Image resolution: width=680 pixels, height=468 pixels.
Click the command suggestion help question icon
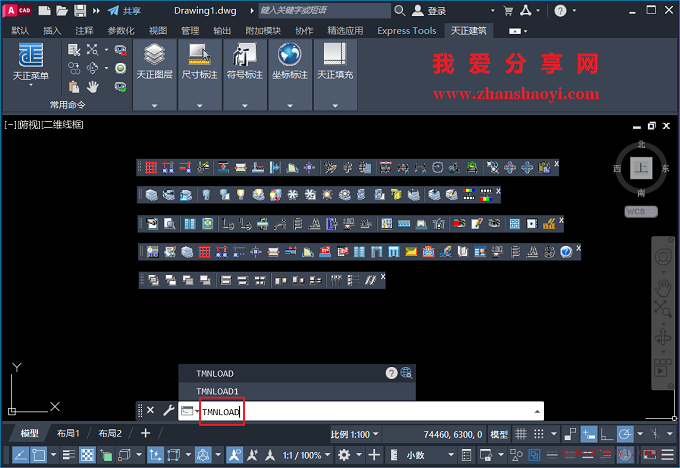(391, 373)
